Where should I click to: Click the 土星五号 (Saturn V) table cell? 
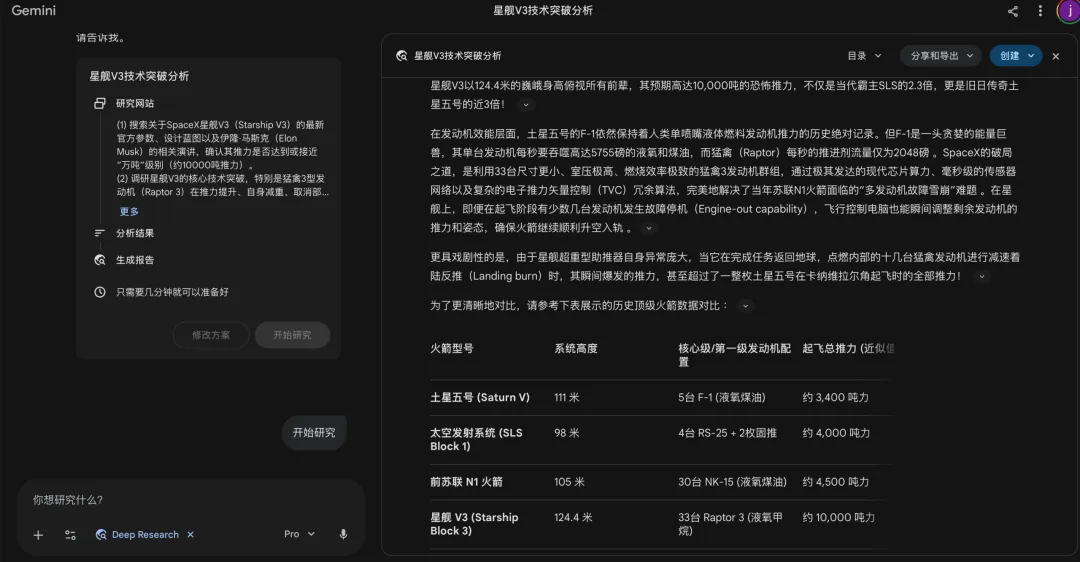[x=480, y=397]
